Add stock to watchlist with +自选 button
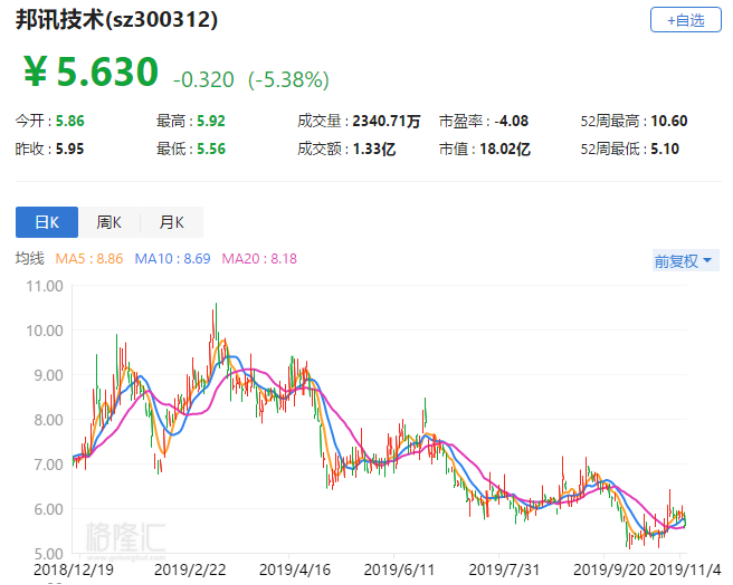The height and width of the screenshot is (585, 733). tap(685, 20)
